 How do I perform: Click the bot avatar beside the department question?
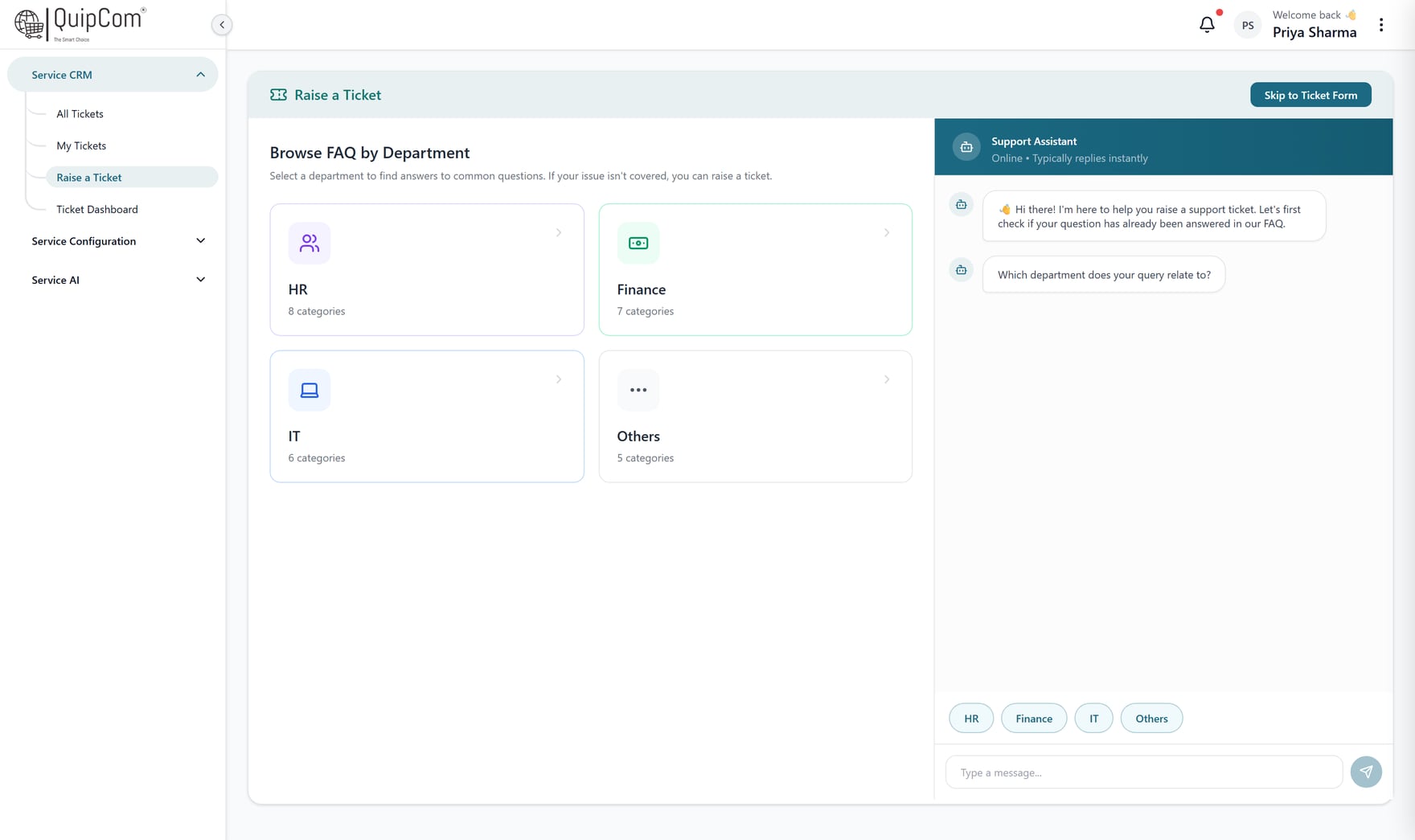pyautogui.click(x=961, y=270)
